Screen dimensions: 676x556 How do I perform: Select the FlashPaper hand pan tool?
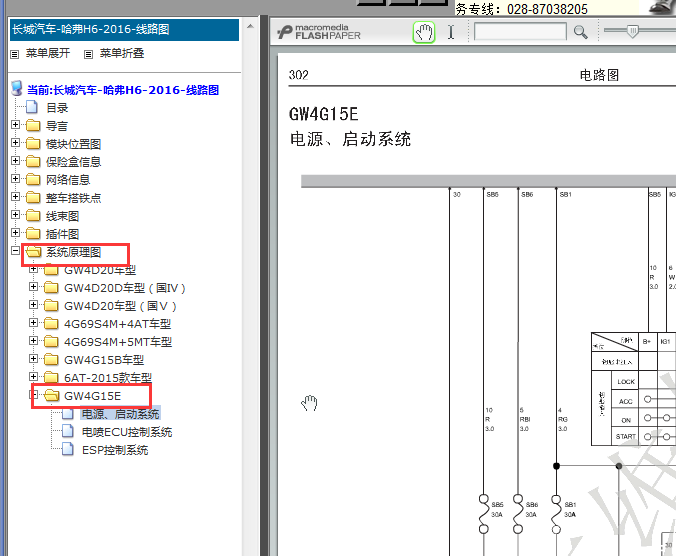pyautogui.click(x=424, y=33)
